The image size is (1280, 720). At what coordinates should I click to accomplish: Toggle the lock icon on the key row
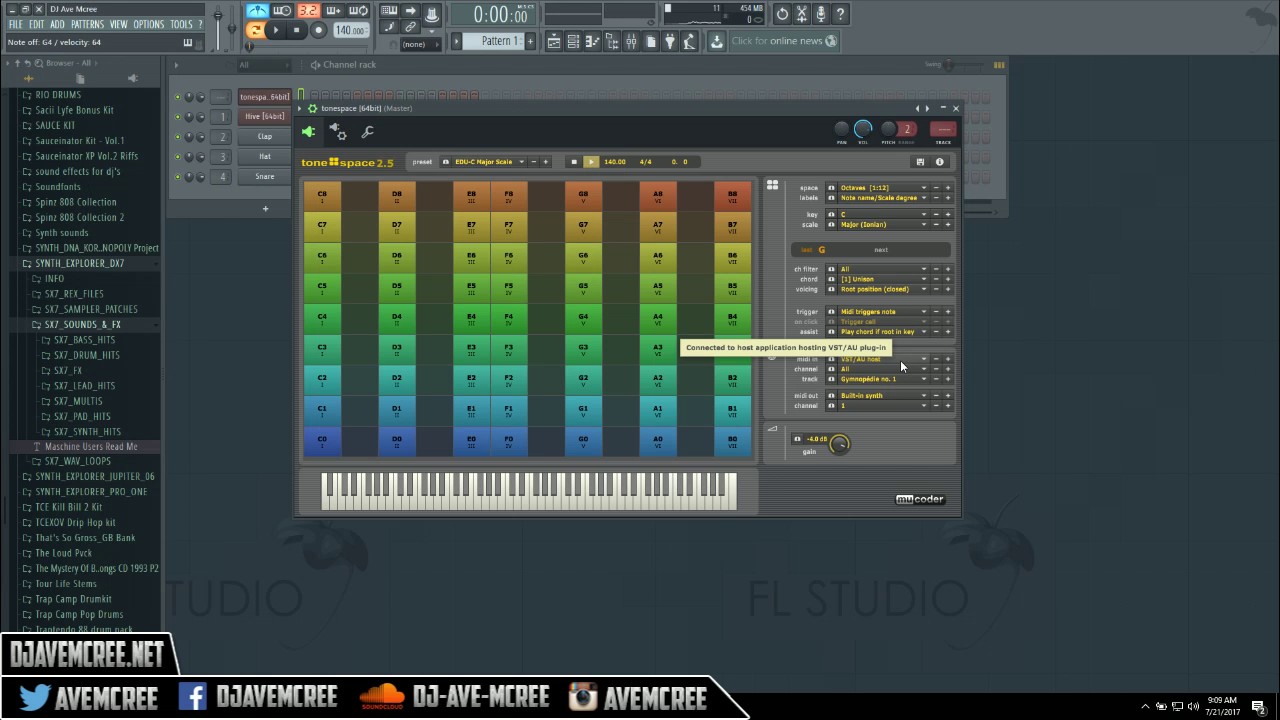831,215
